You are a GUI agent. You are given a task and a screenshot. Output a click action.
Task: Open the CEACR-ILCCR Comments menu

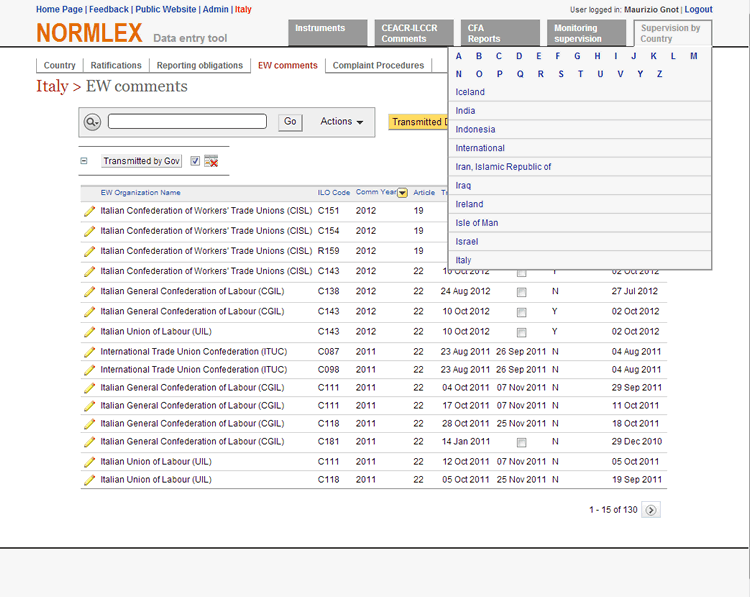pyautogui.click(x=414, y=33)
